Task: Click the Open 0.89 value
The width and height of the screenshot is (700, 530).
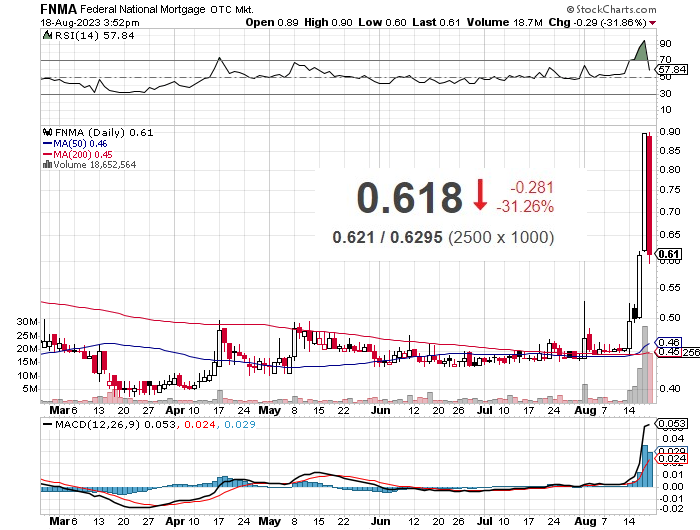Action: [x=272, y=22]
